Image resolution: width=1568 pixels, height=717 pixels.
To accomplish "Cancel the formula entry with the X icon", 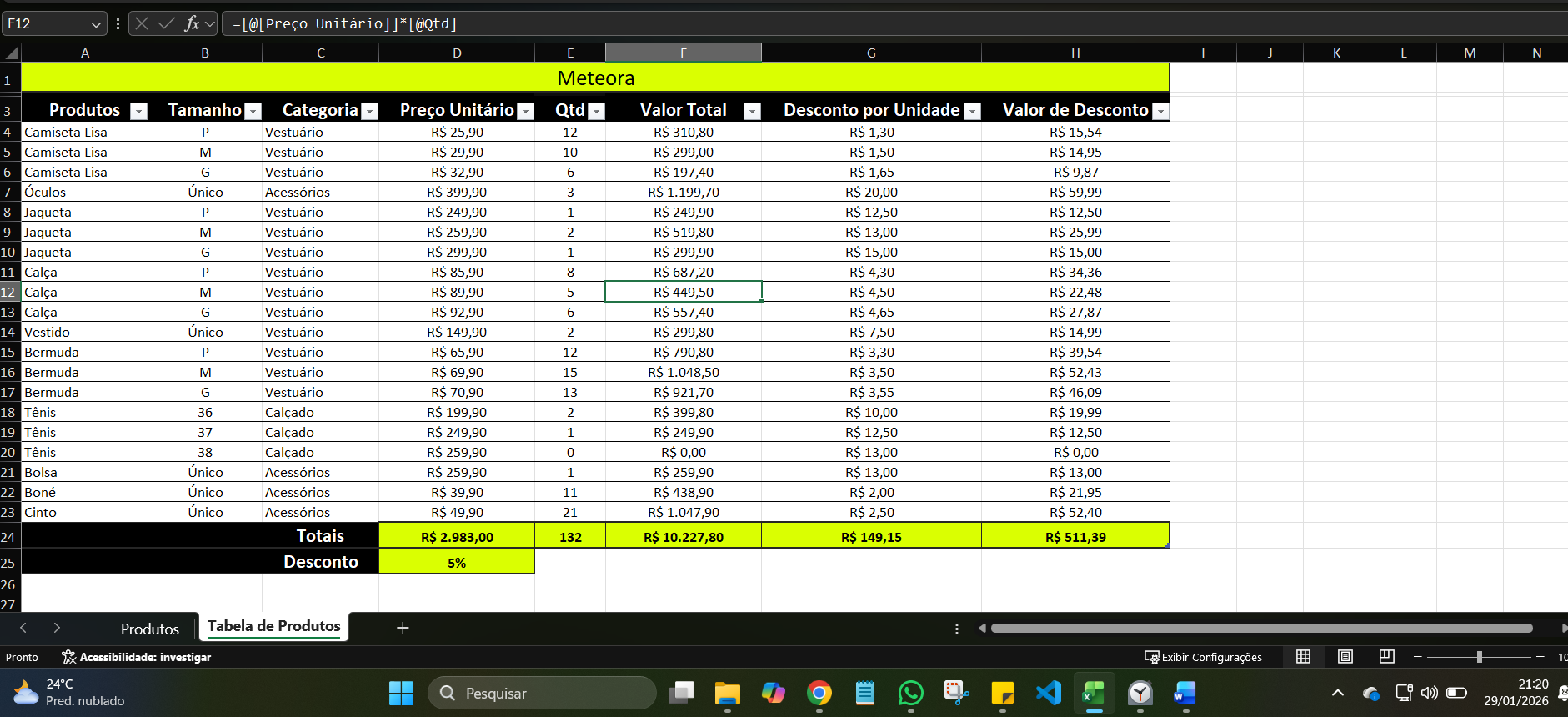I will tap(142, 23).
